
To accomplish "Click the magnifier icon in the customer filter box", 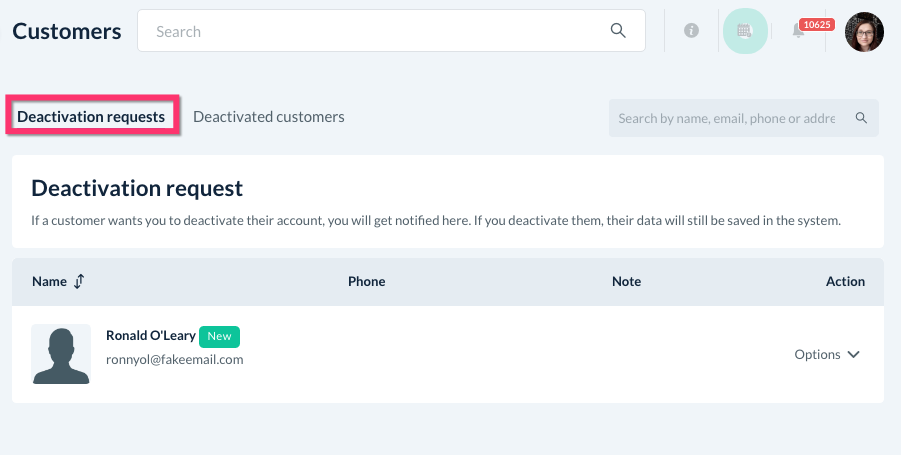I will pos(861,118).
